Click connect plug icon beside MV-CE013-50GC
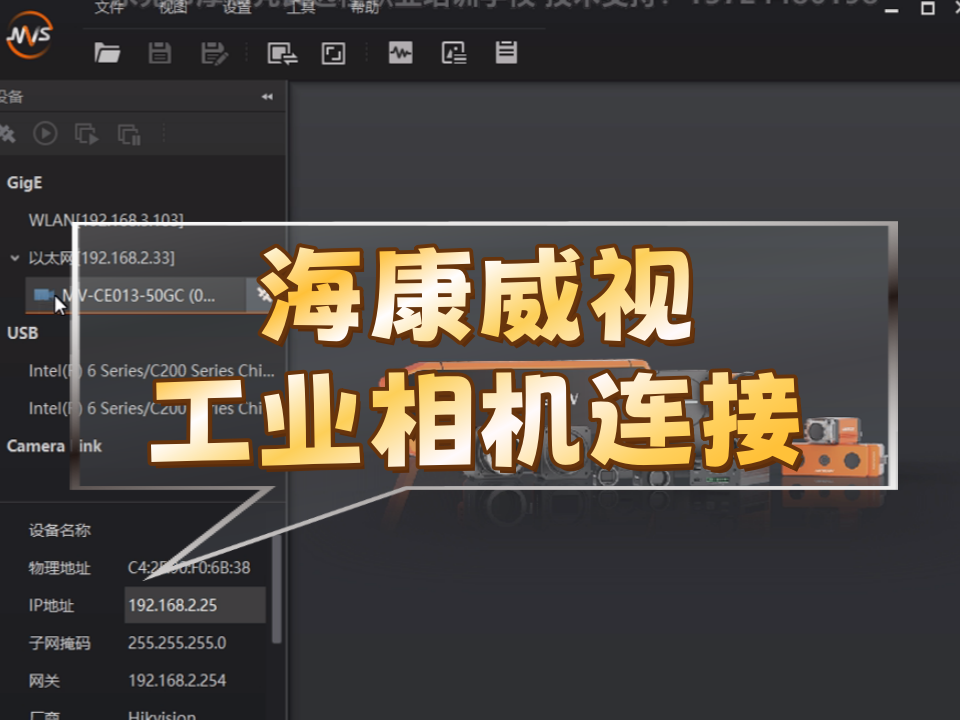Screen dimensions: 960x720 263,294
